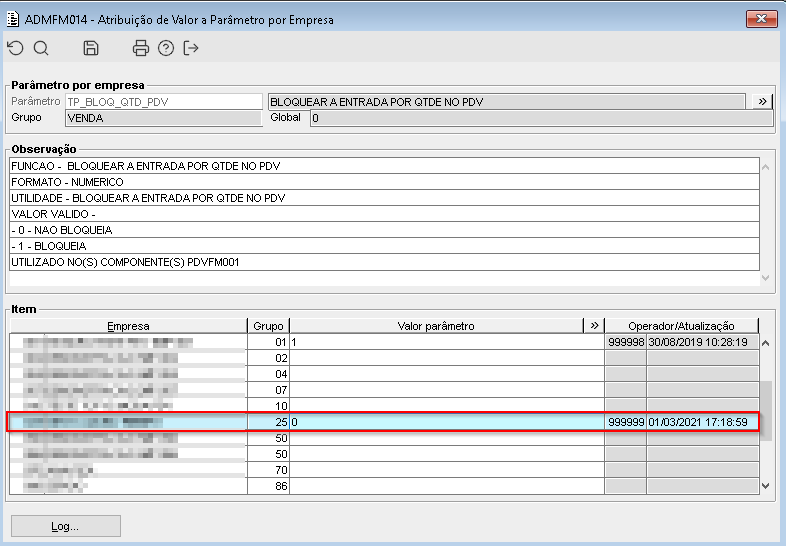This screenshot has width=786, height=546.
Task: Exit using the door arrow icon
Action: pos(191,48)
